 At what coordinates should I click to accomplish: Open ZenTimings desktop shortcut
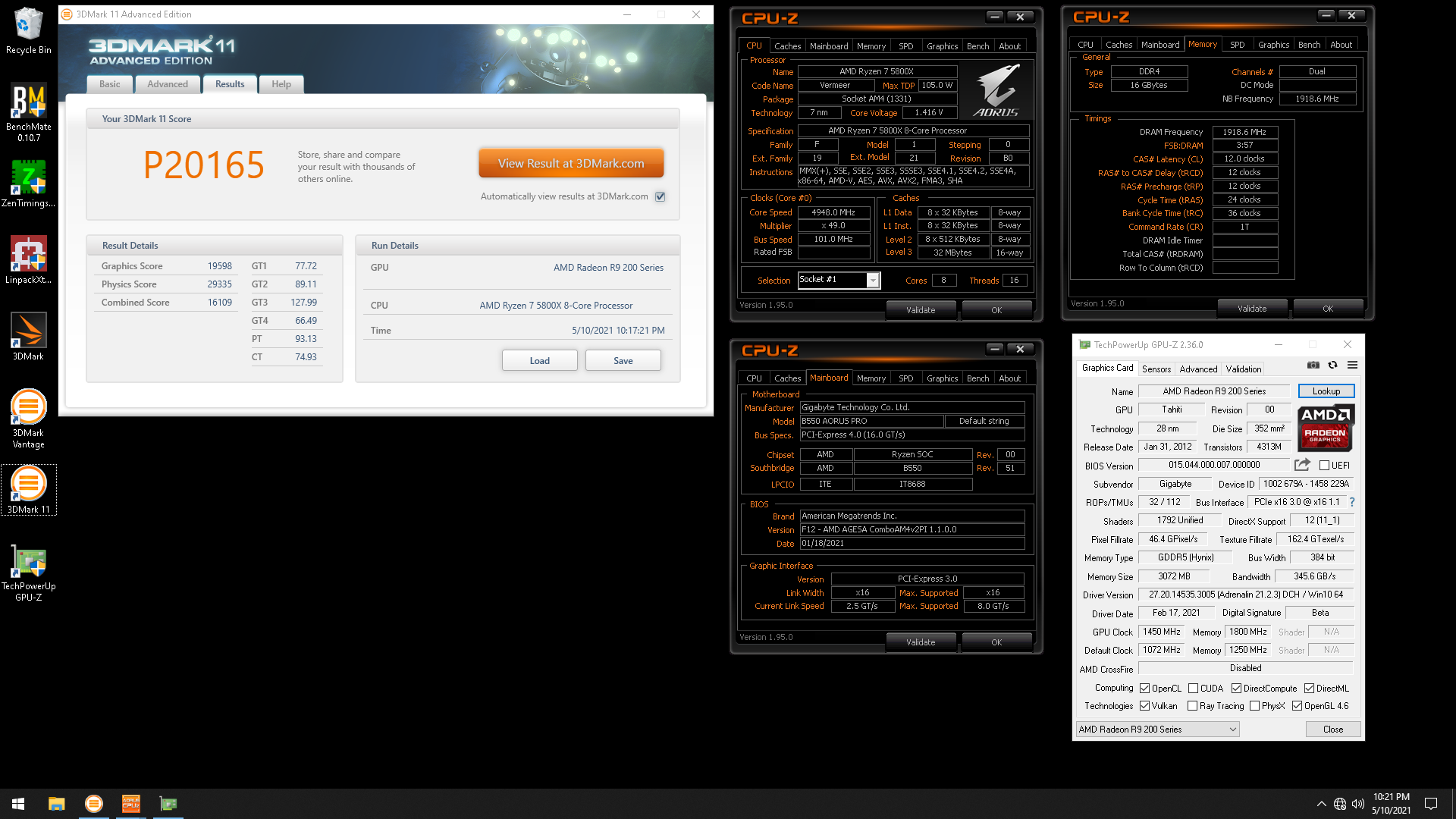[x=28, y=183]
